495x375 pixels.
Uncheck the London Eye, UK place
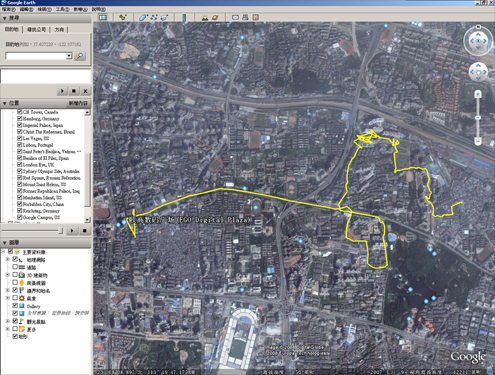tap(19, 164)
